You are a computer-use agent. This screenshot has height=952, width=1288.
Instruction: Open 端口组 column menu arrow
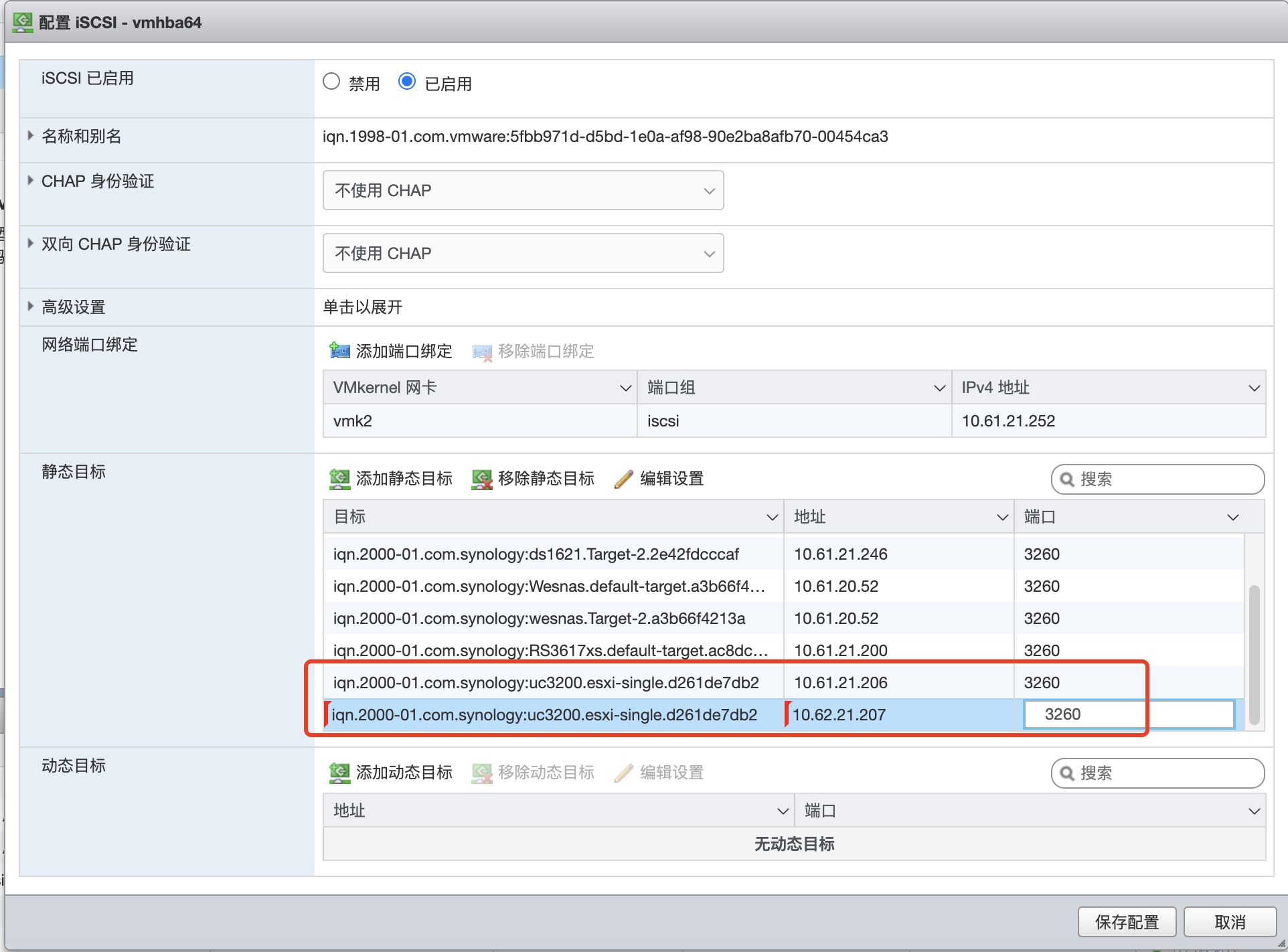pos(939,388)
